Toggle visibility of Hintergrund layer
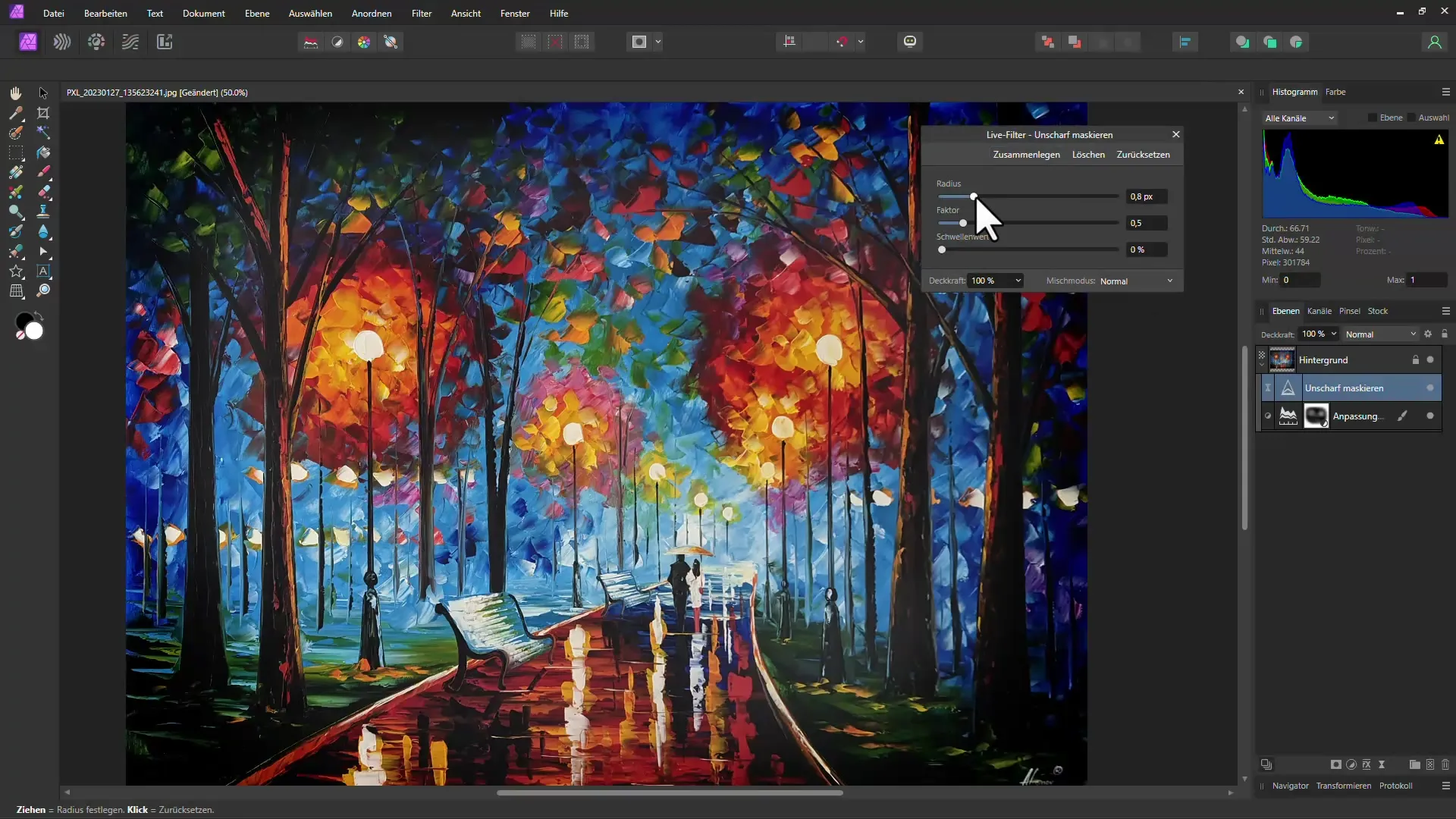 click(1430, 359)
